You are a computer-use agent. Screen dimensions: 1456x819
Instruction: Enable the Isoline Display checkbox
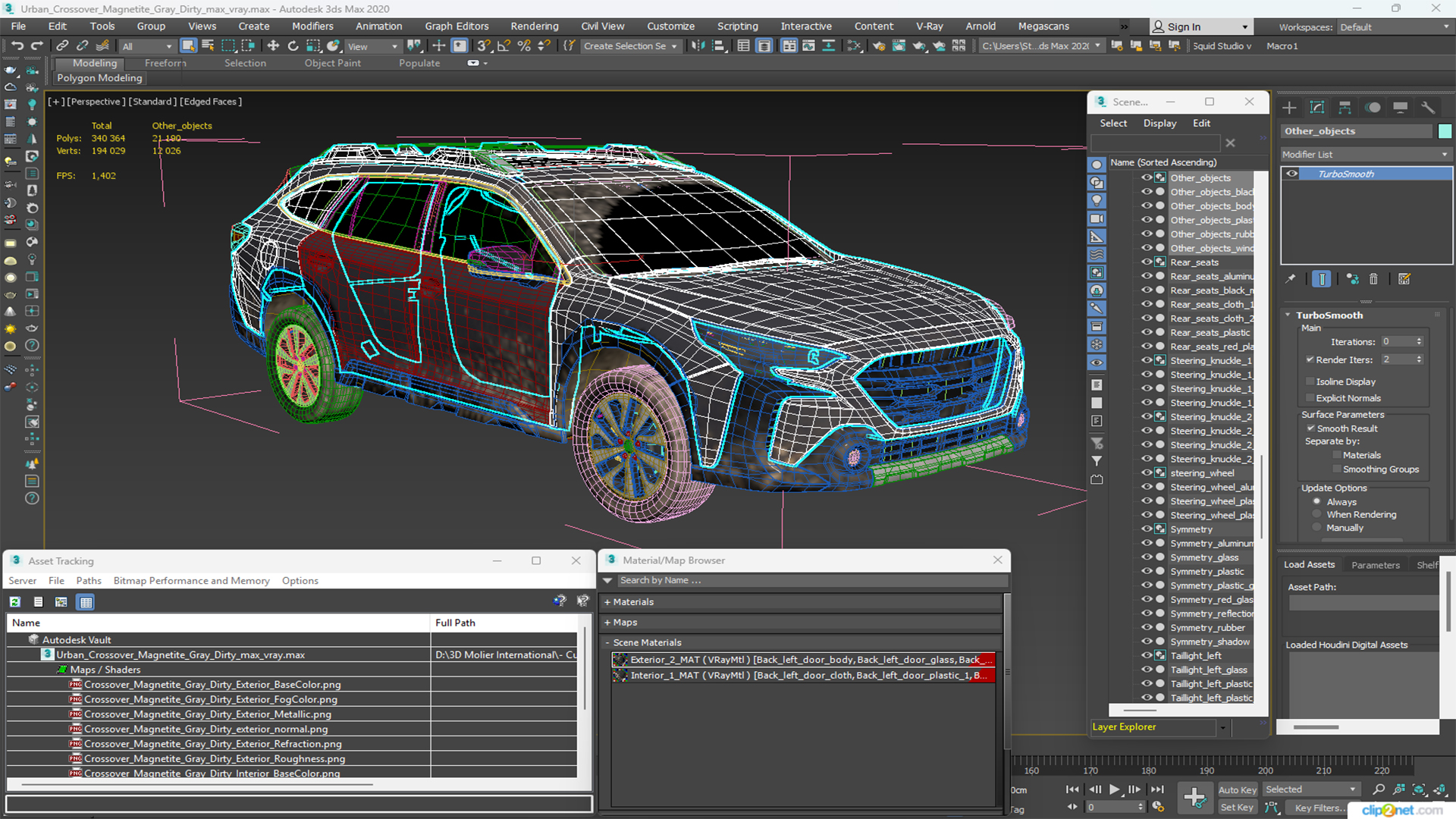1310,381
